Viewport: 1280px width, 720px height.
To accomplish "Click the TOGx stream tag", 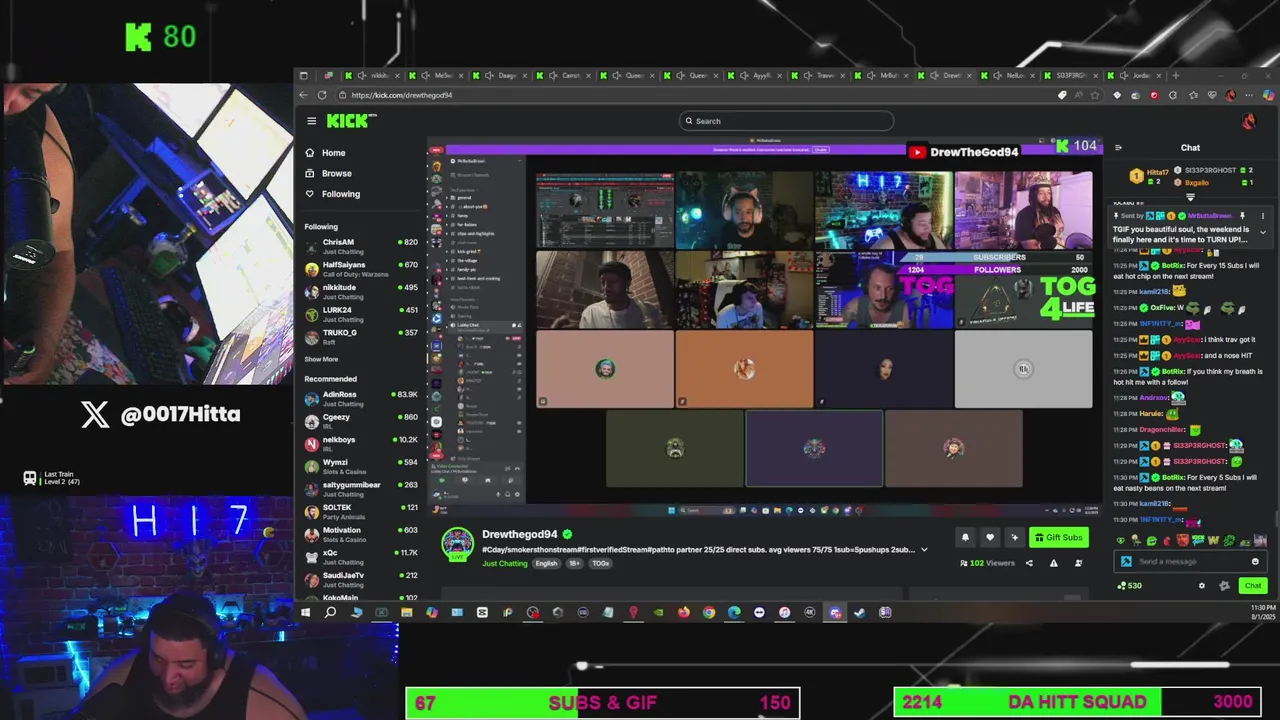I will tap(600, 563).
